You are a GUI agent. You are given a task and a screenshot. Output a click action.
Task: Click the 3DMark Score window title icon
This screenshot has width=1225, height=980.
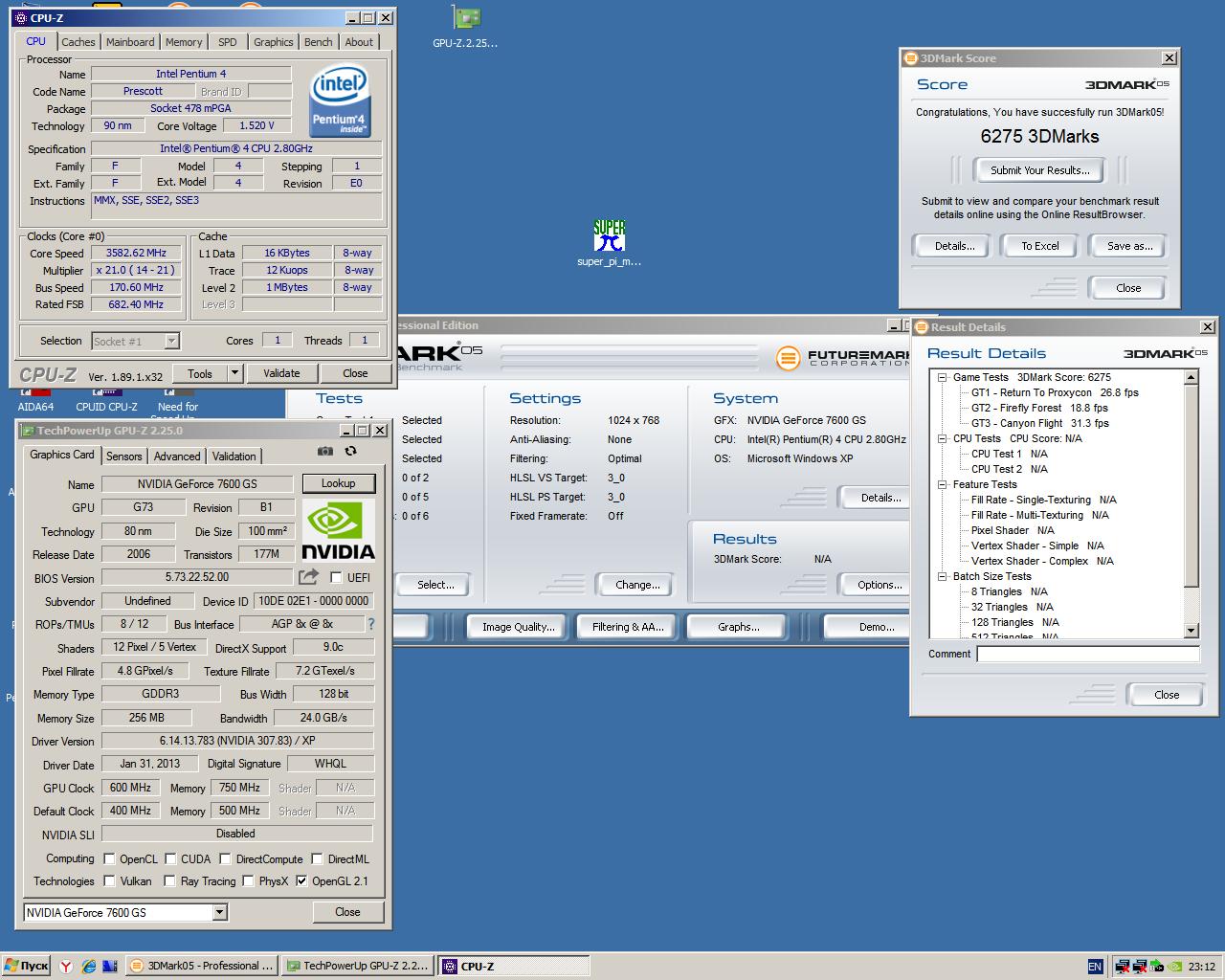911,58
